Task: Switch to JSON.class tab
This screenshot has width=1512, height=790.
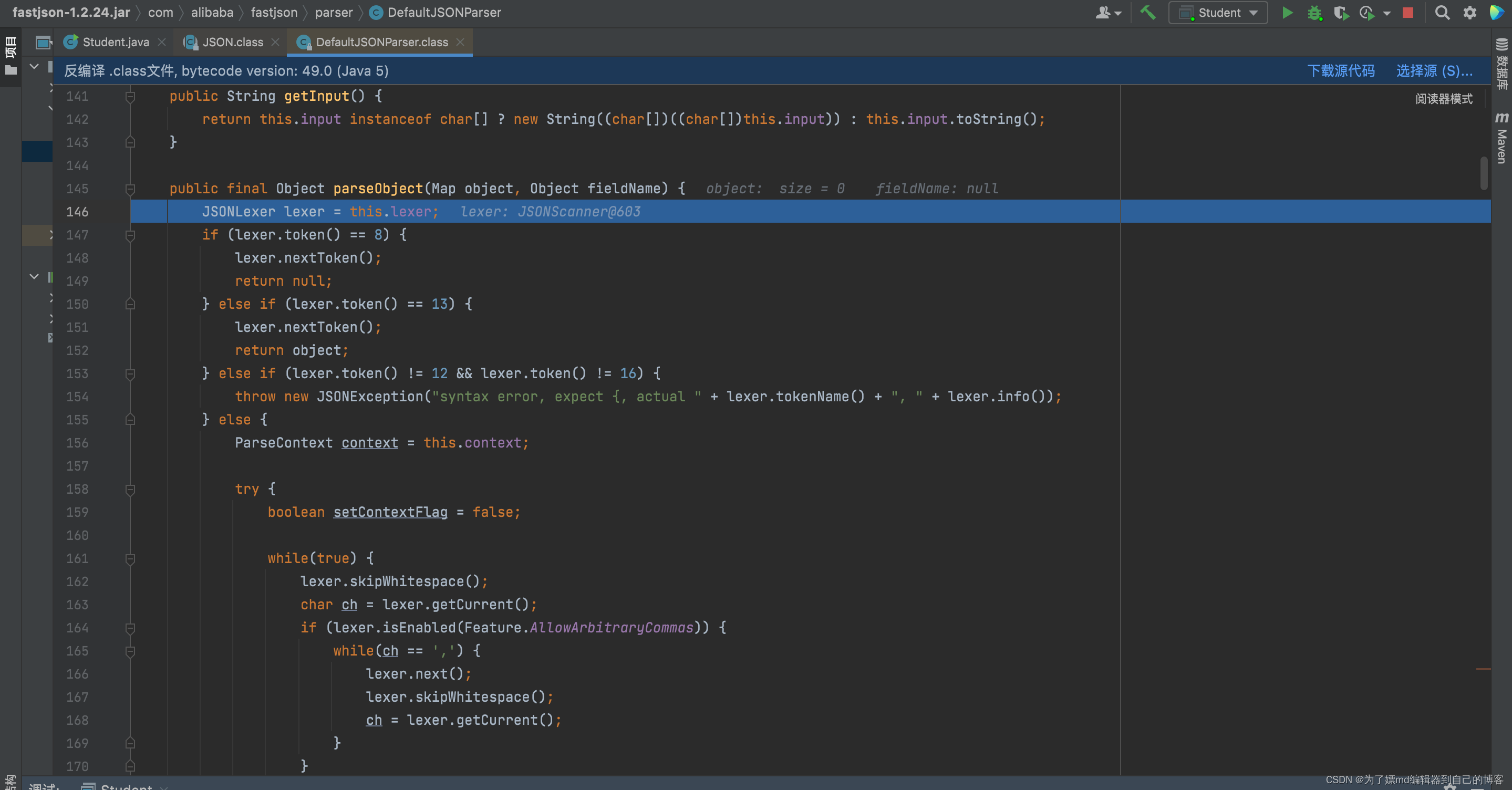Action: [x=232, y=42]
